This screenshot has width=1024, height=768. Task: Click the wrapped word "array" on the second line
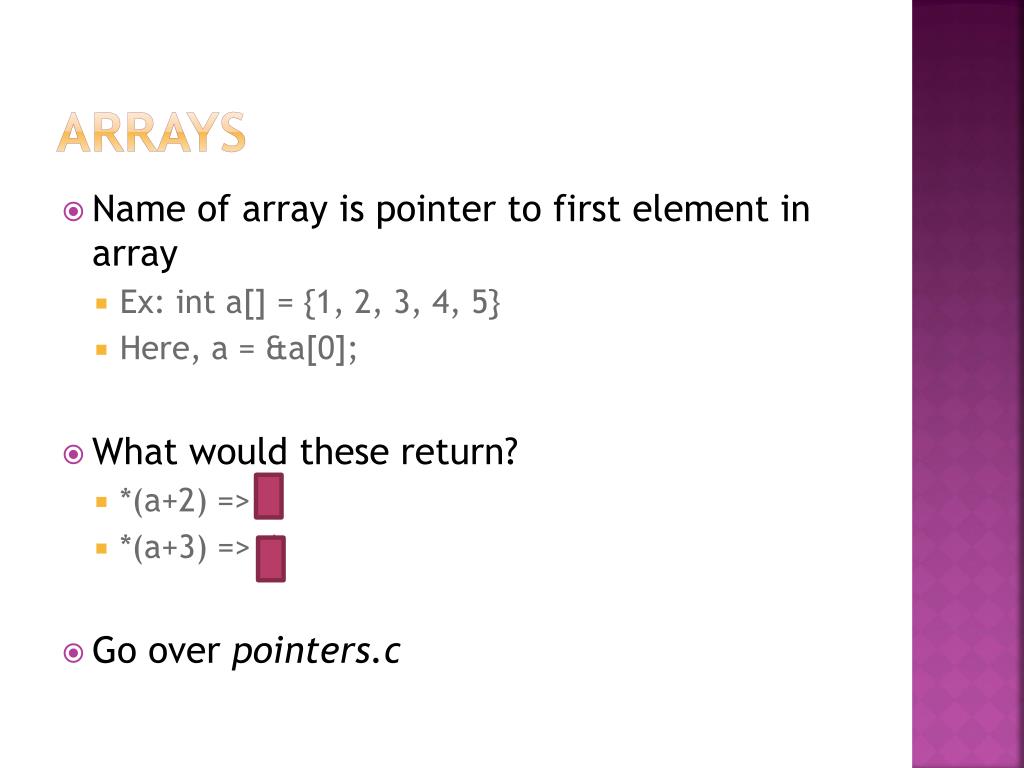pyautogui.click(x=134, y=255)
